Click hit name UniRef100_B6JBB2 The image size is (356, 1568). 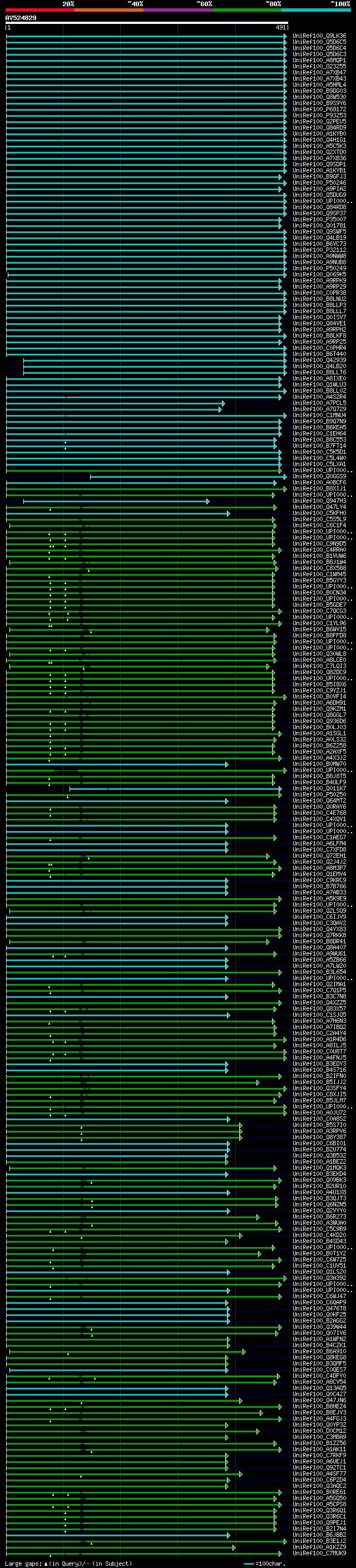tap(319, 1535)
